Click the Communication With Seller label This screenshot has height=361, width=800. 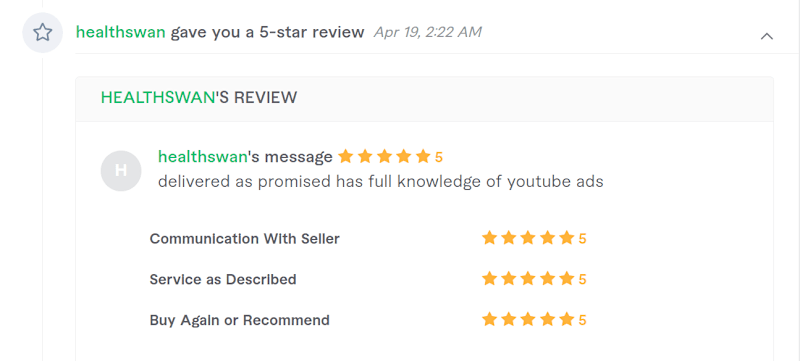tap(244, 239)
